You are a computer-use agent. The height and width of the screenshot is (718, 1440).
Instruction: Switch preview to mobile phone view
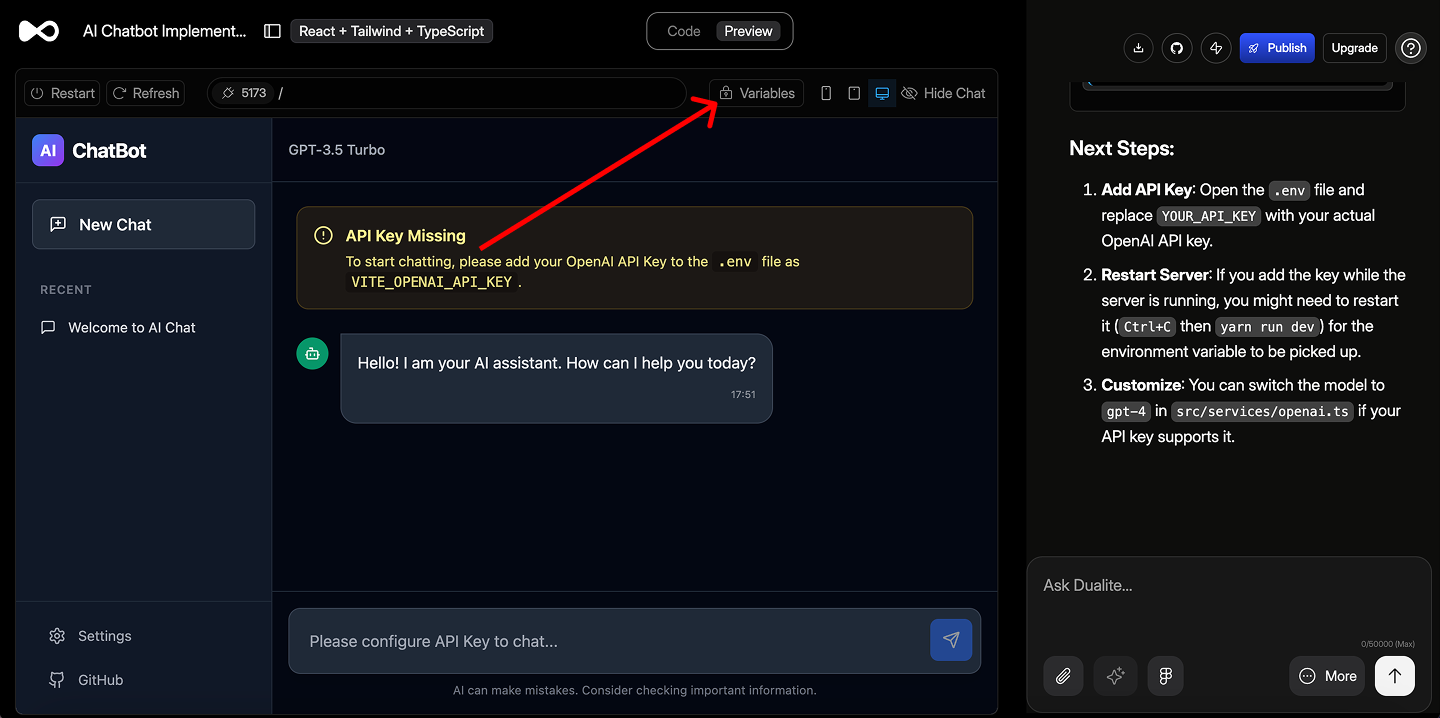click(x=826, y=93)
